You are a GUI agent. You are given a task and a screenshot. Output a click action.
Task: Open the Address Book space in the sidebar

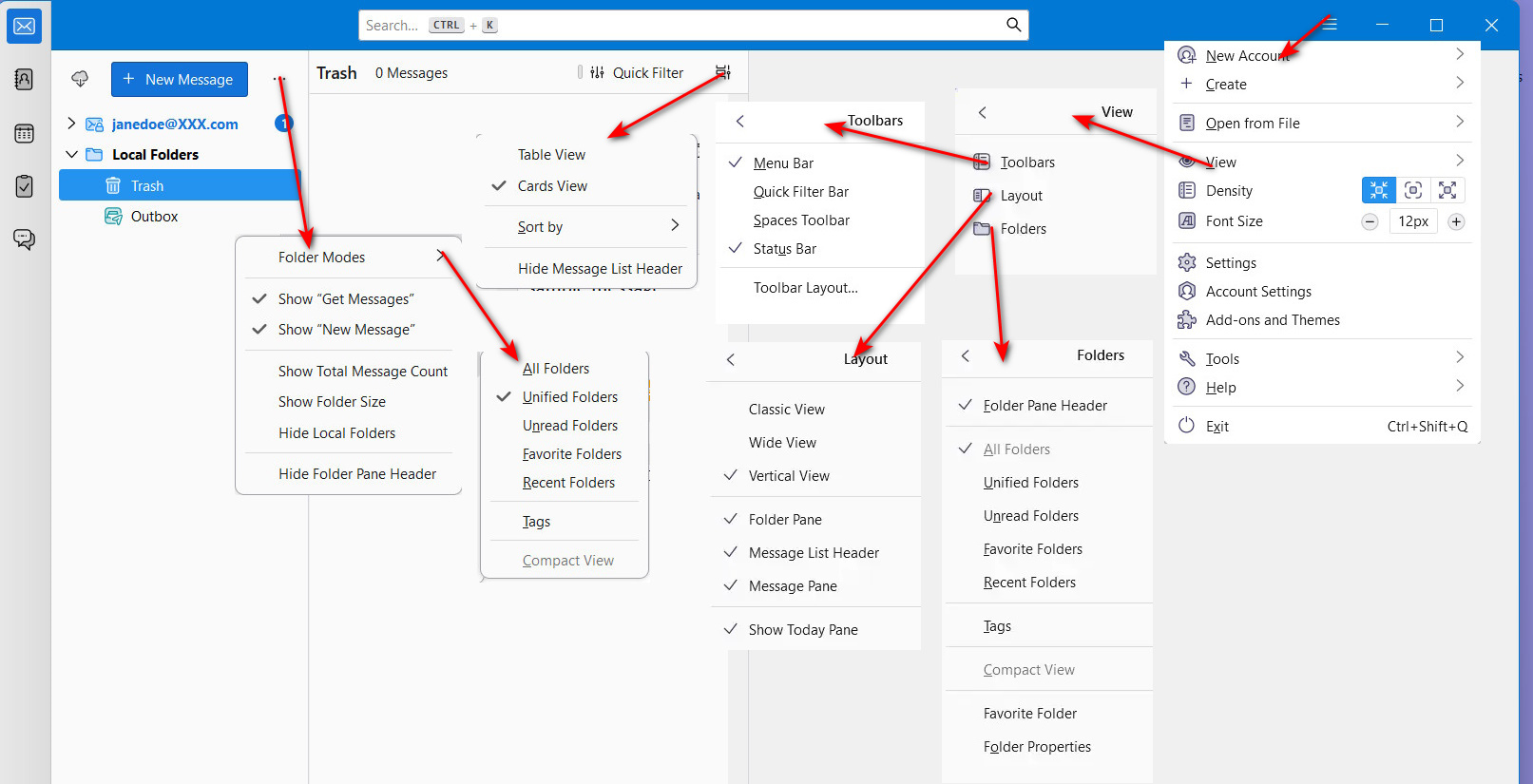(25, 80)
